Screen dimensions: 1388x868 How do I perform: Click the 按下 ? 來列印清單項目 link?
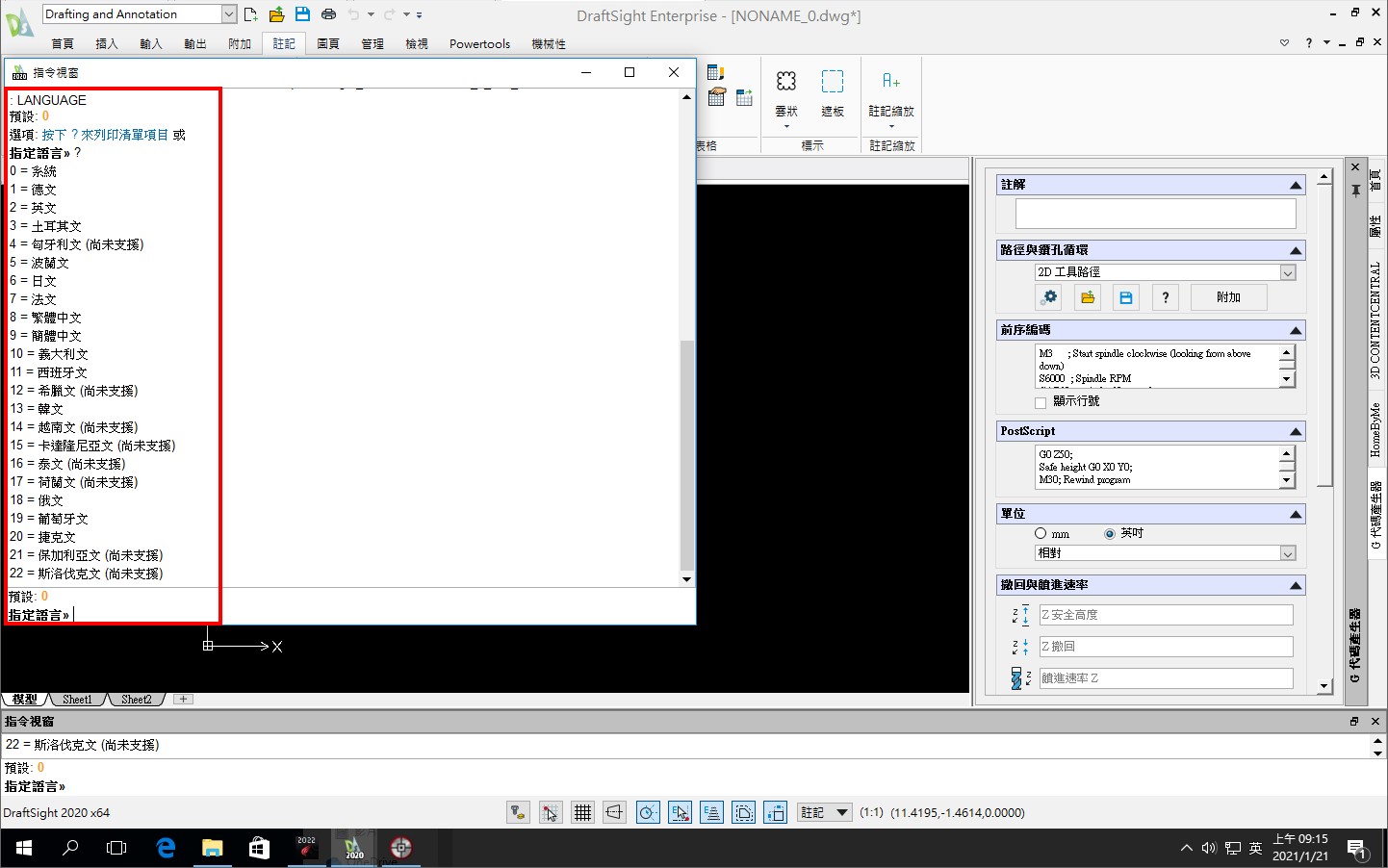coord(105,135)
